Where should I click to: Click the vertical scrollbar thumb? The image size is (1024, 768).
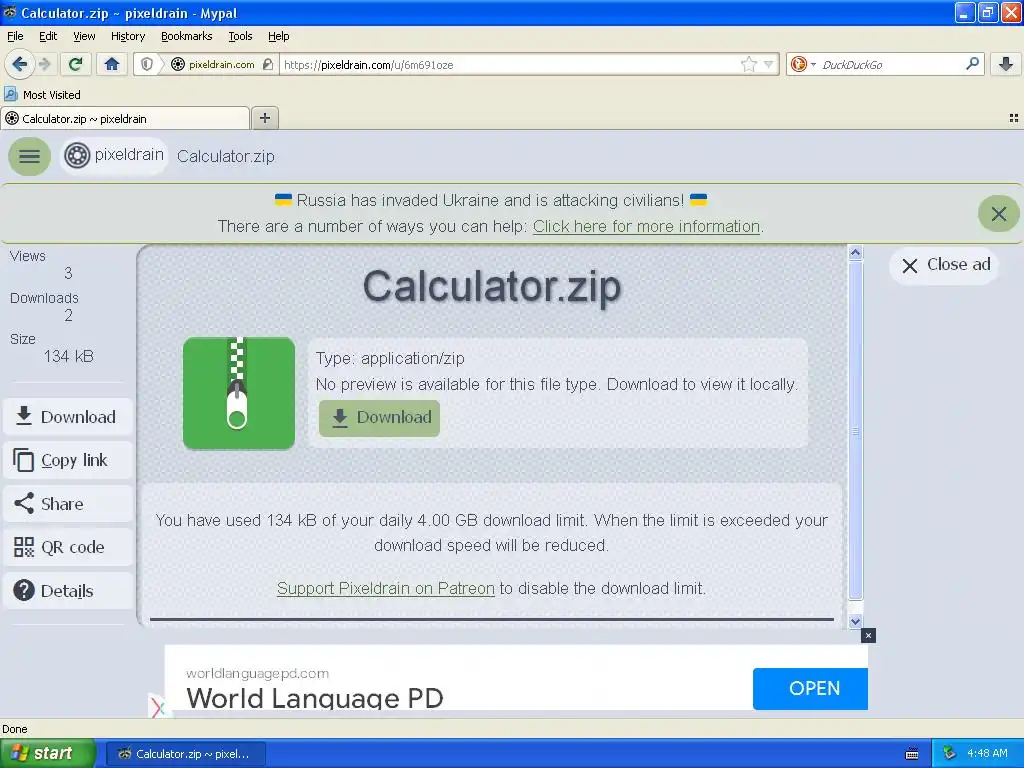click(855, 430)
